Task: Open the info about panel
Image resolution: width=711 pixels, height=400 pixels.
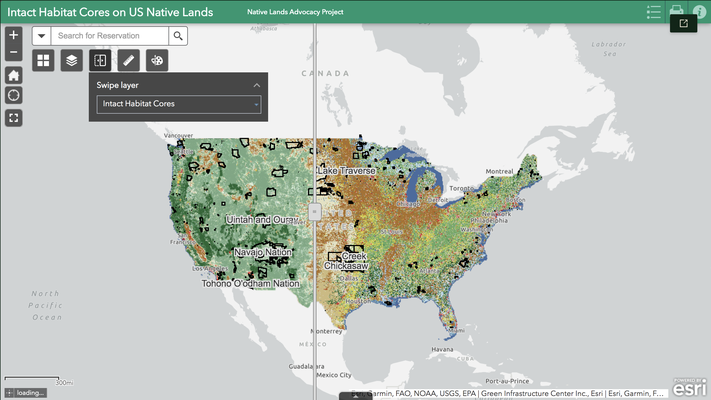Action: click(699, 12)
